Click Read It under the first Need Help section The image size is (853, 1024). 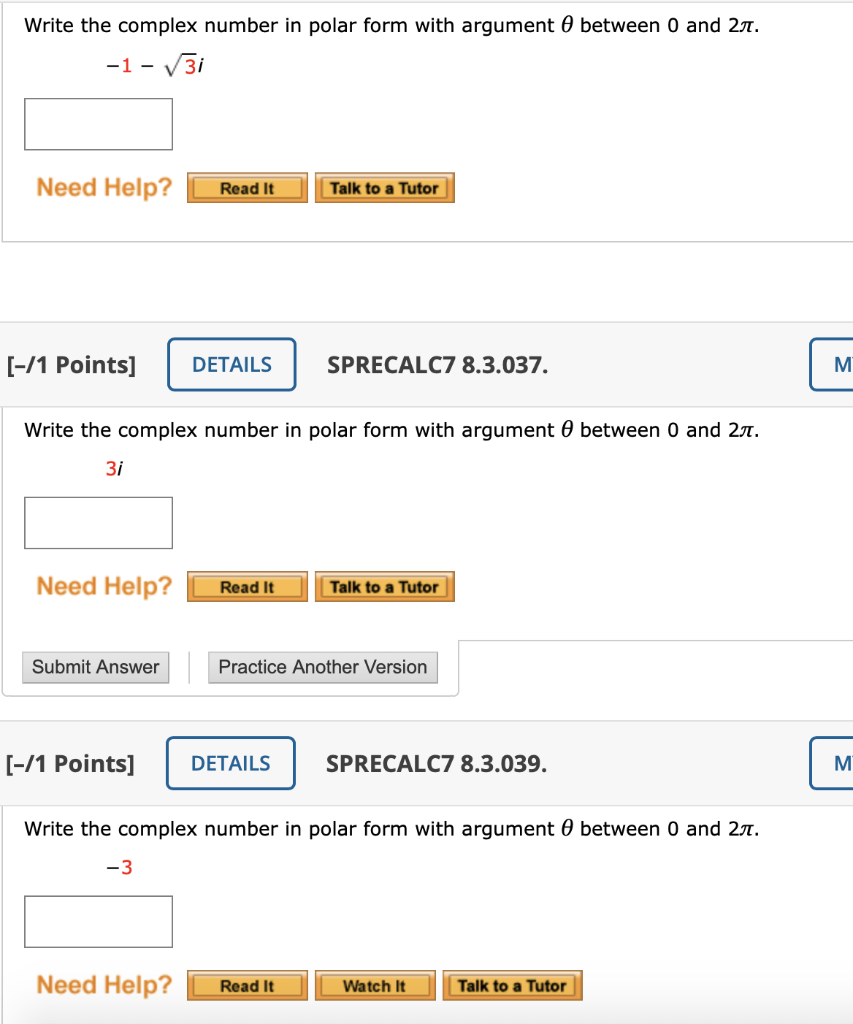click(x=246, y=187)
